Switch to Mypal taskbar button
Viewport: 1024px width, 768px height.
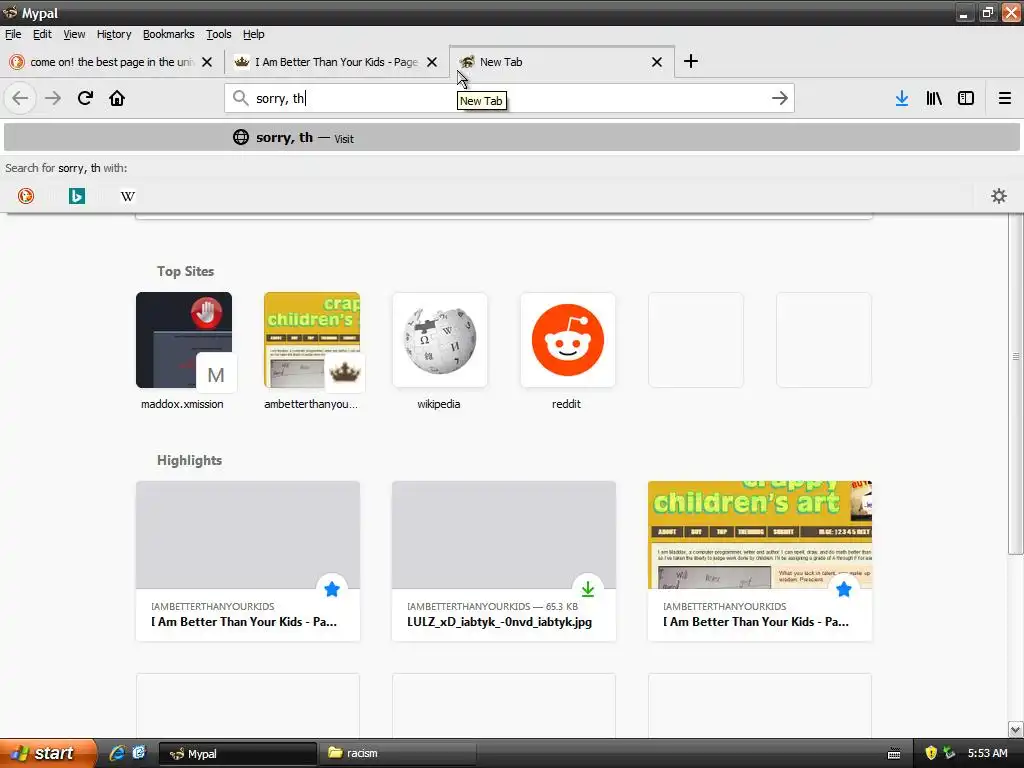238,754
